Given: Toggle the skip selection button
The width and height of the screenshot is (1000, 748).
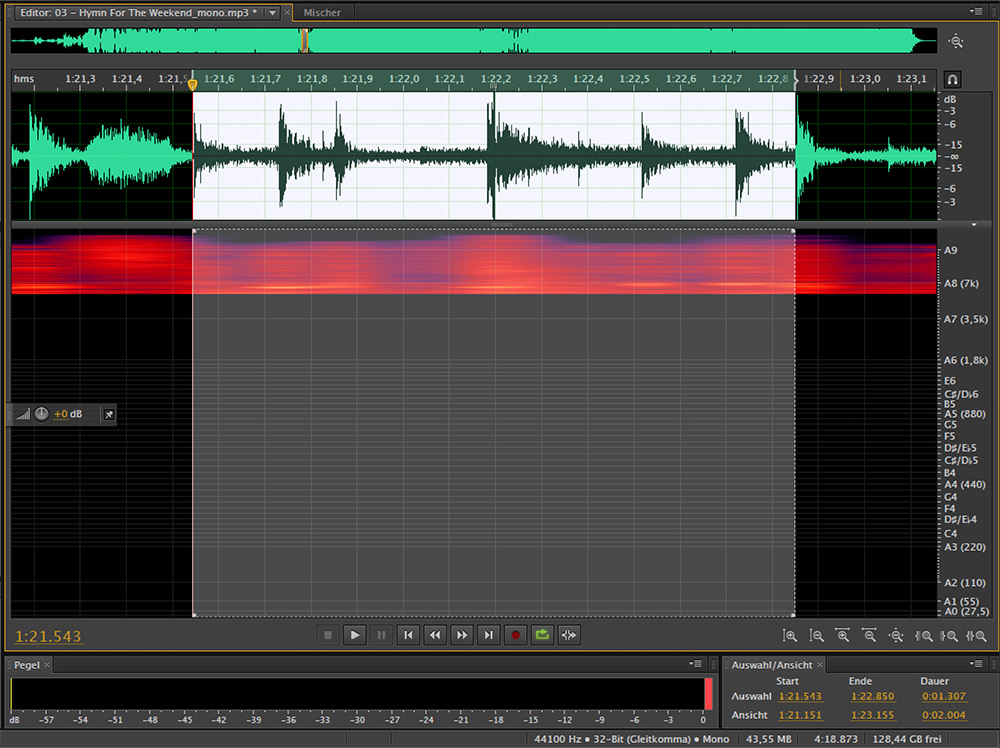Looking at the screenshot, I should (x=569, y=635).
